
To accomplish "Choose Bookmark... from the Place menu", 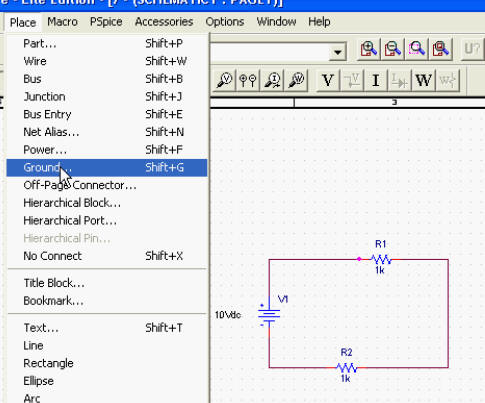I will tap(107, 301).
